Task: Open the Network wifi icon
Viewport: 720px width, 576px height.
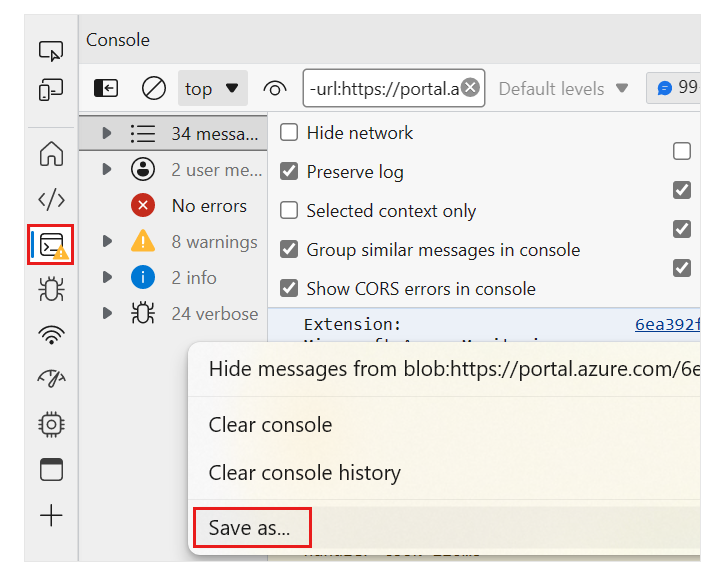Action: tap(51, 335)
